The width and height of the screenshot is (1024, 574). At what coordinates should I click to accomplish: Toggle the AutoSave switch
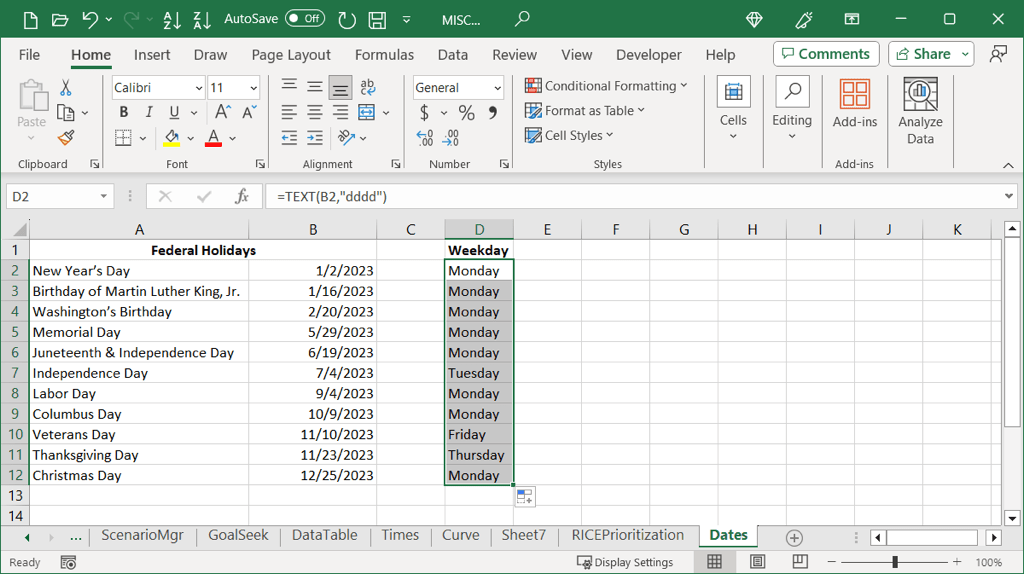[305, 19]
